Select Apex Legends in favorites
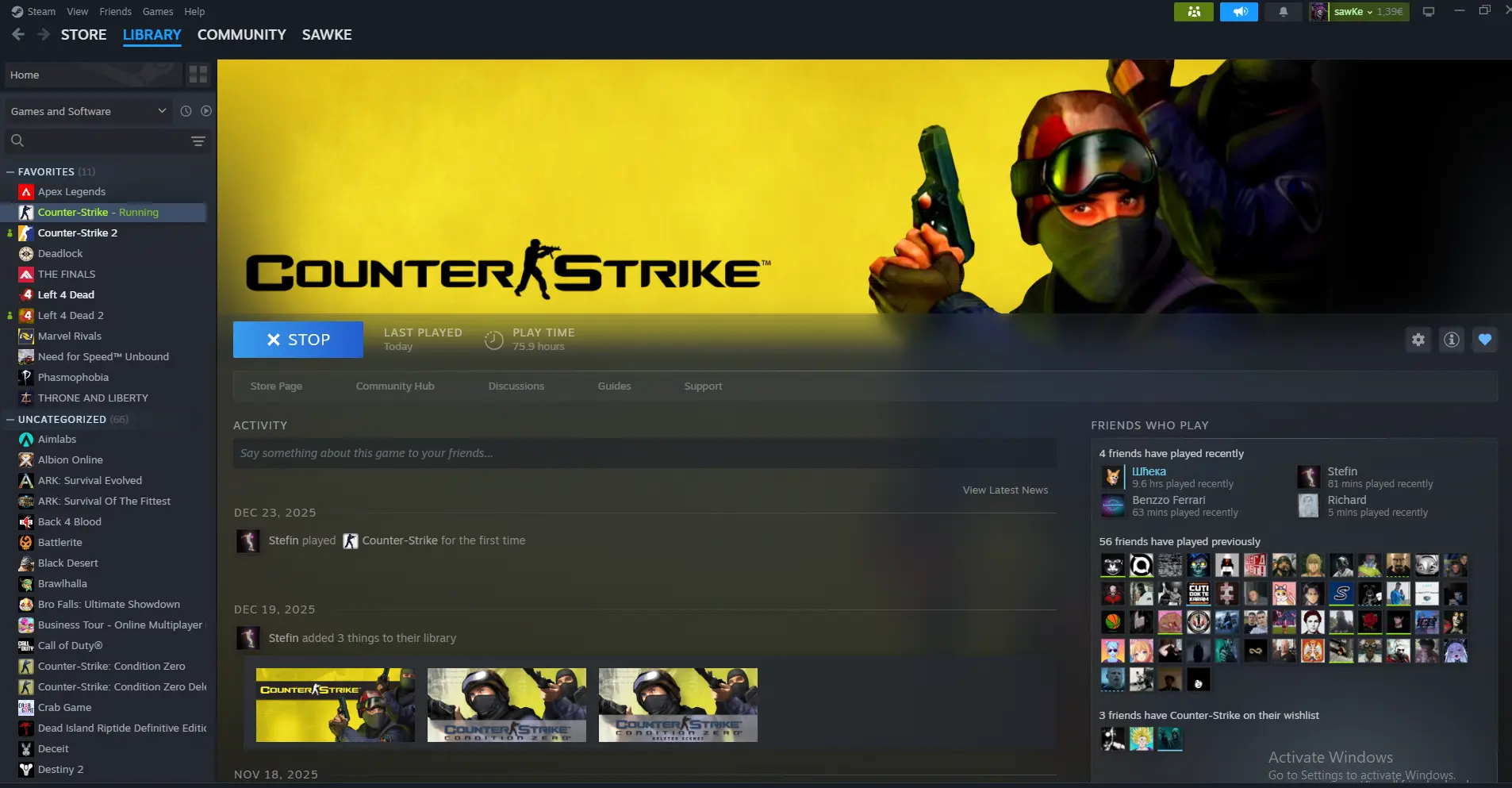 click(x=71, y=192)
